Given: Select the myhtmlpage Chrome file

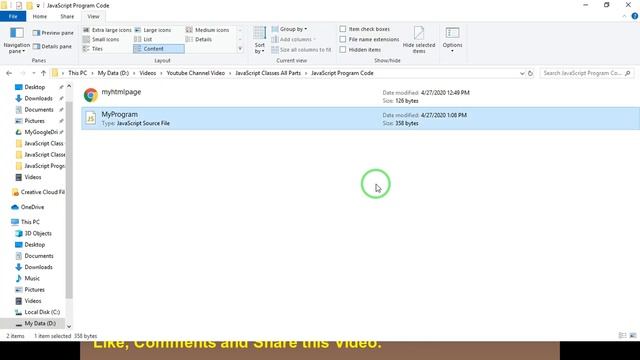Looking at the screenshot, I should tap(360, 96).
